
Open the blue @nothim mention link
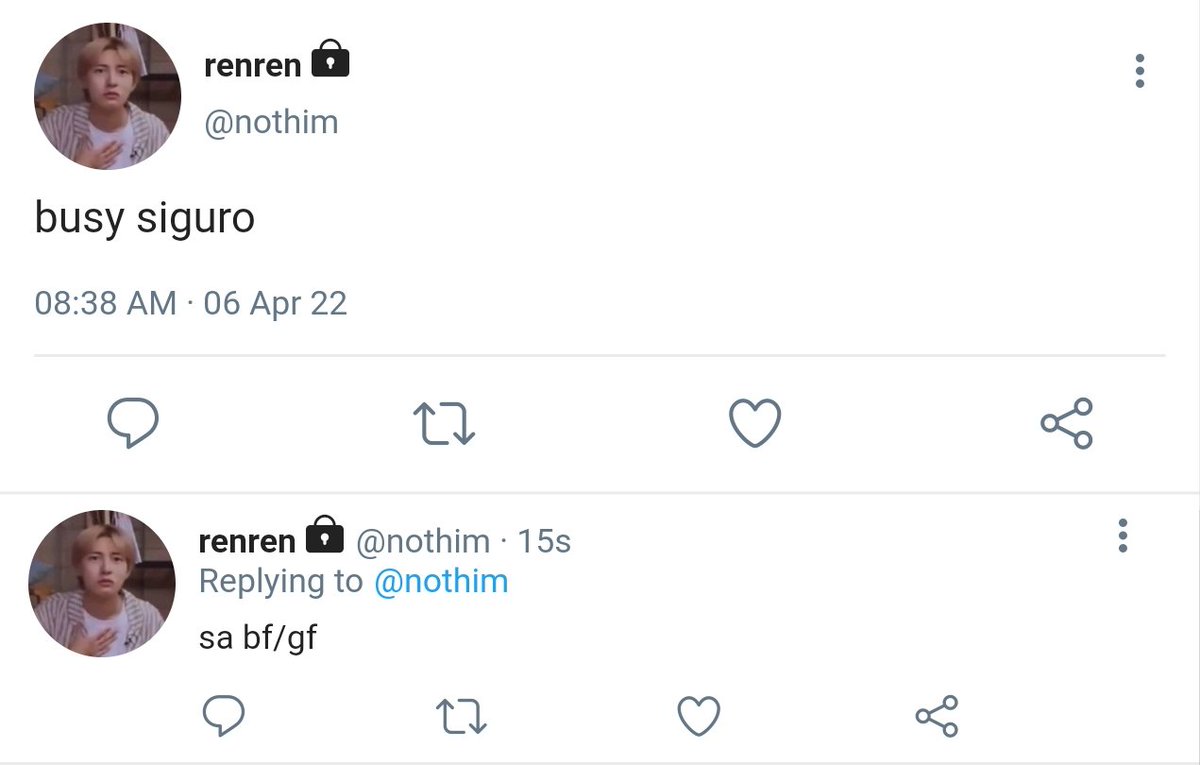[x=441, y=581]
